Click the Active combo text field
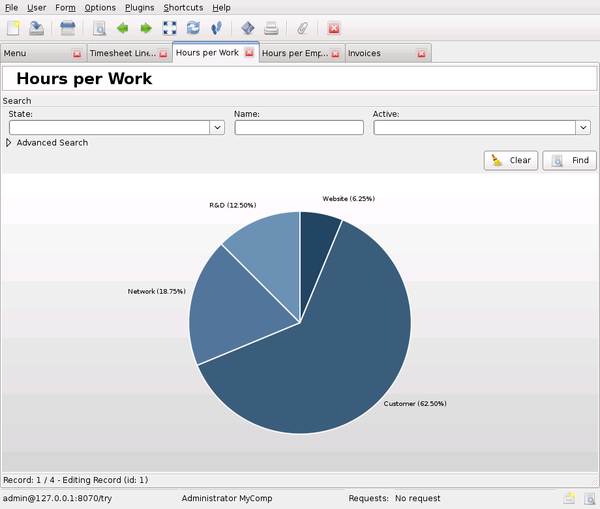 (x=474, y=127)
